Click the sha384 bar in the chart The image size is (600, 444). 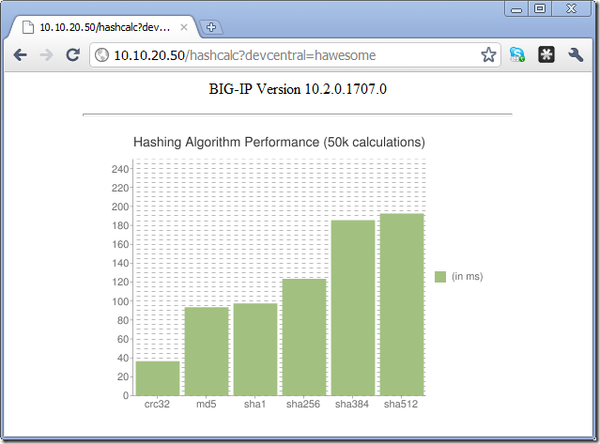353,308
